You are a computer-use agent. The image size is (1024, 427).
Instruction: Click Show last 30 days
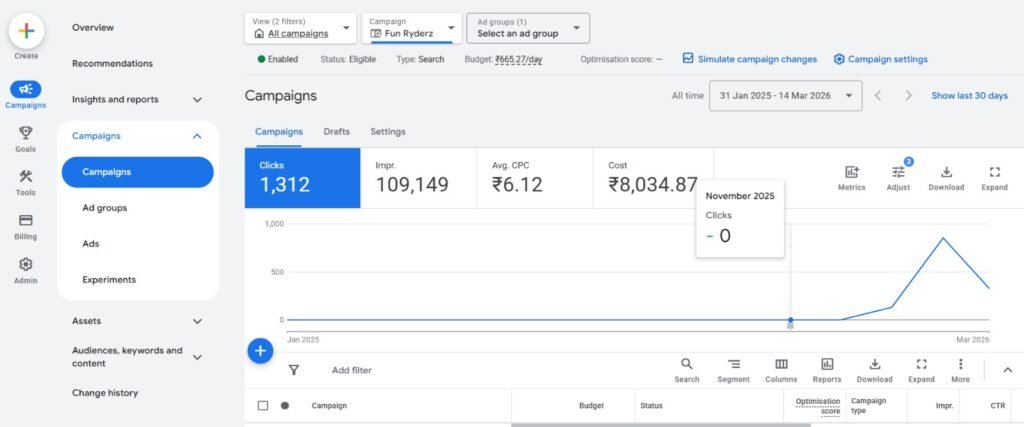pyautogui.click(x=969, y=95)
